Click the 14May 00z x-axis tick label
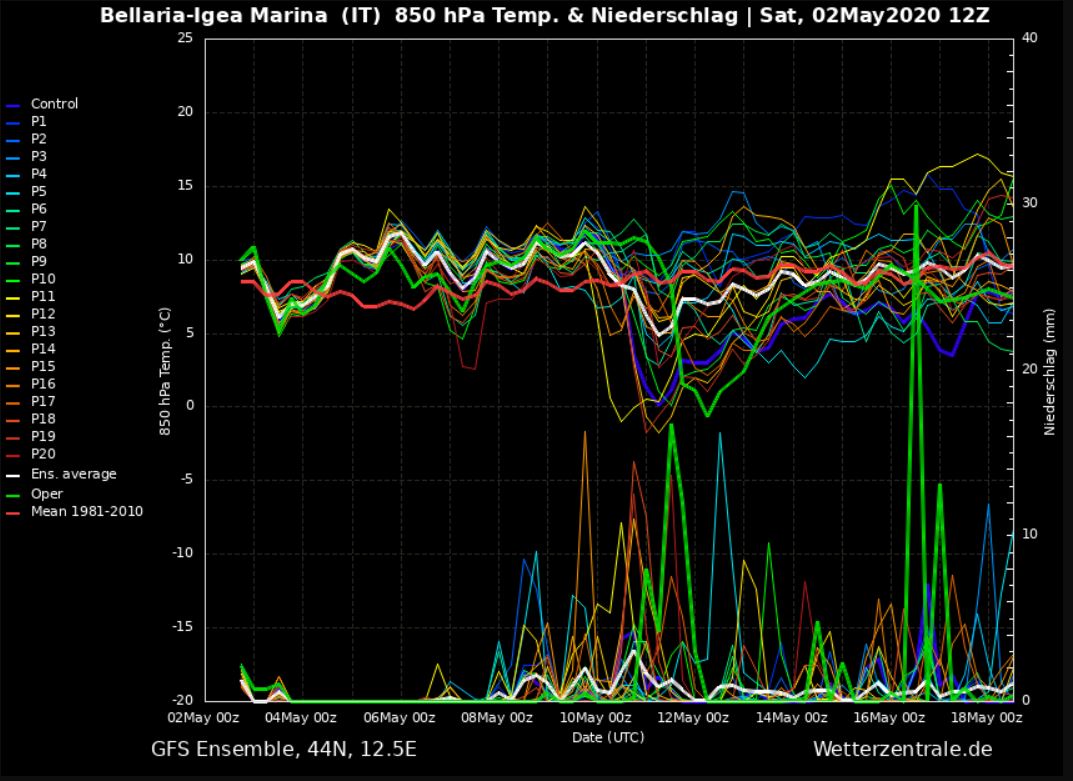Image resolution: width=1073 pixels, height=781 pixels. pos(791,718)
